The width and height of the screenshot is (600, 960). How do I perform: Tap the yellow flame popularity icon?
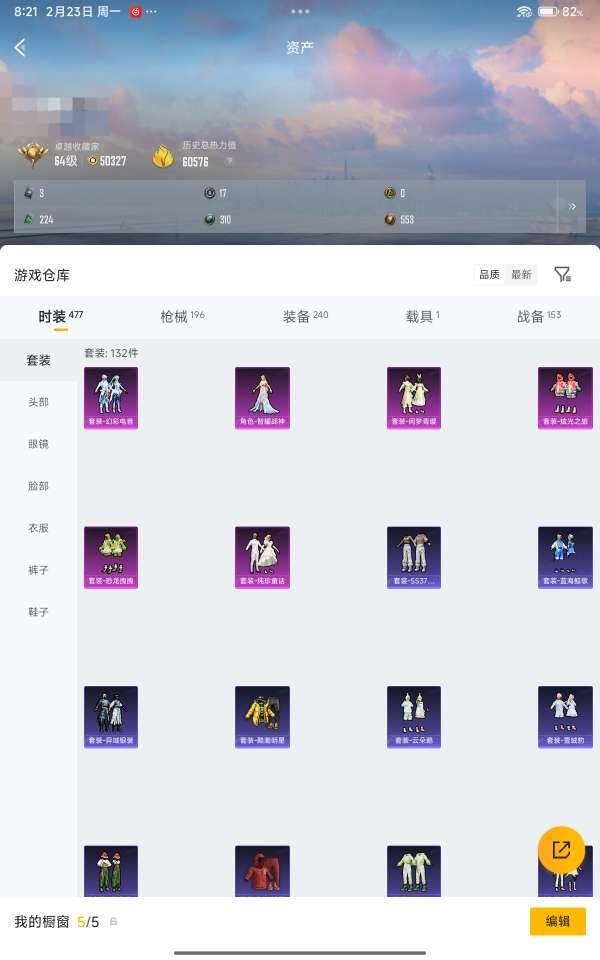tap(163, 156)
